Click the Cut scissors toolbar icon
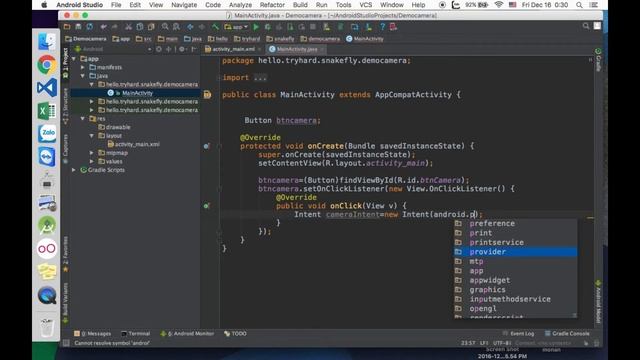 tap(128, 27)
